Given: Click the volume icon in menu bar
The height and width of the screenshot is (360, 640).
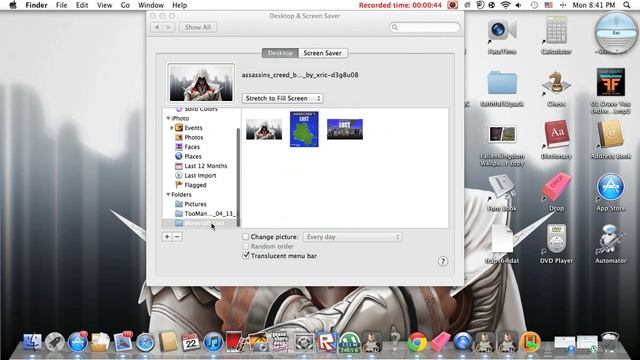Looking at the screenshot, I should 518,5.
